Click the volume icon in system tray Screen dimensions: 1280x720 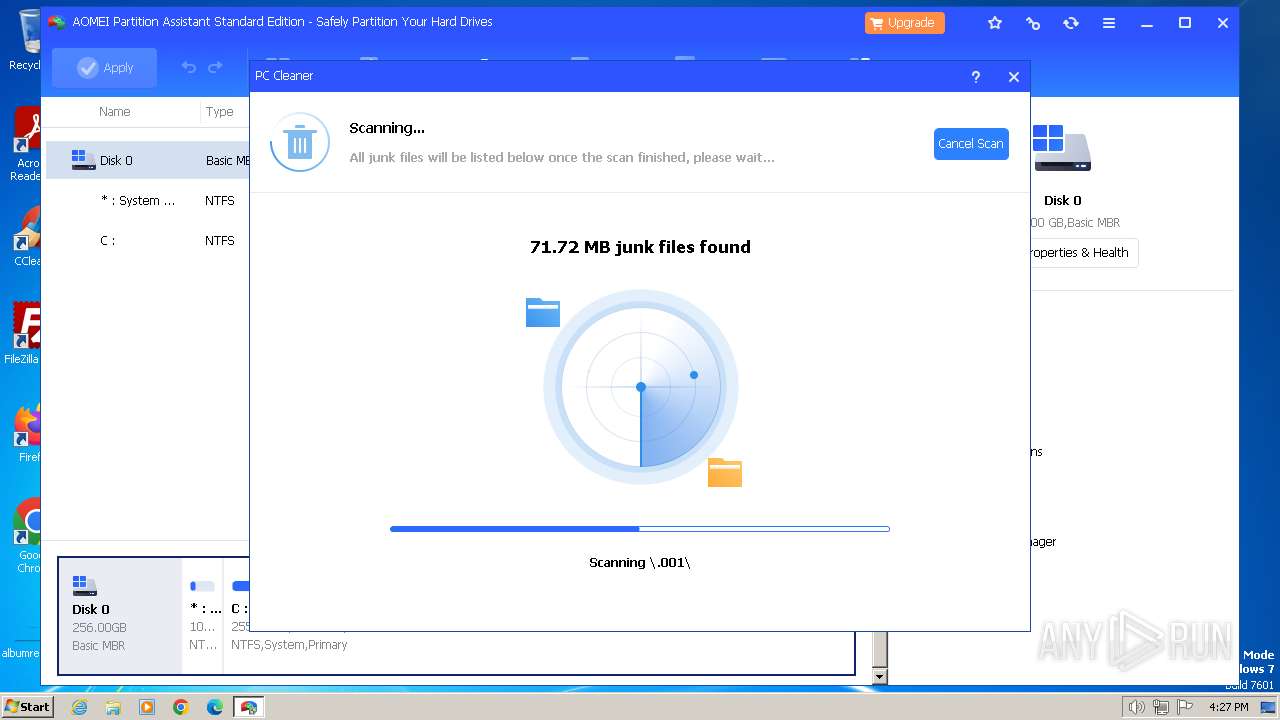(1137, 707)
